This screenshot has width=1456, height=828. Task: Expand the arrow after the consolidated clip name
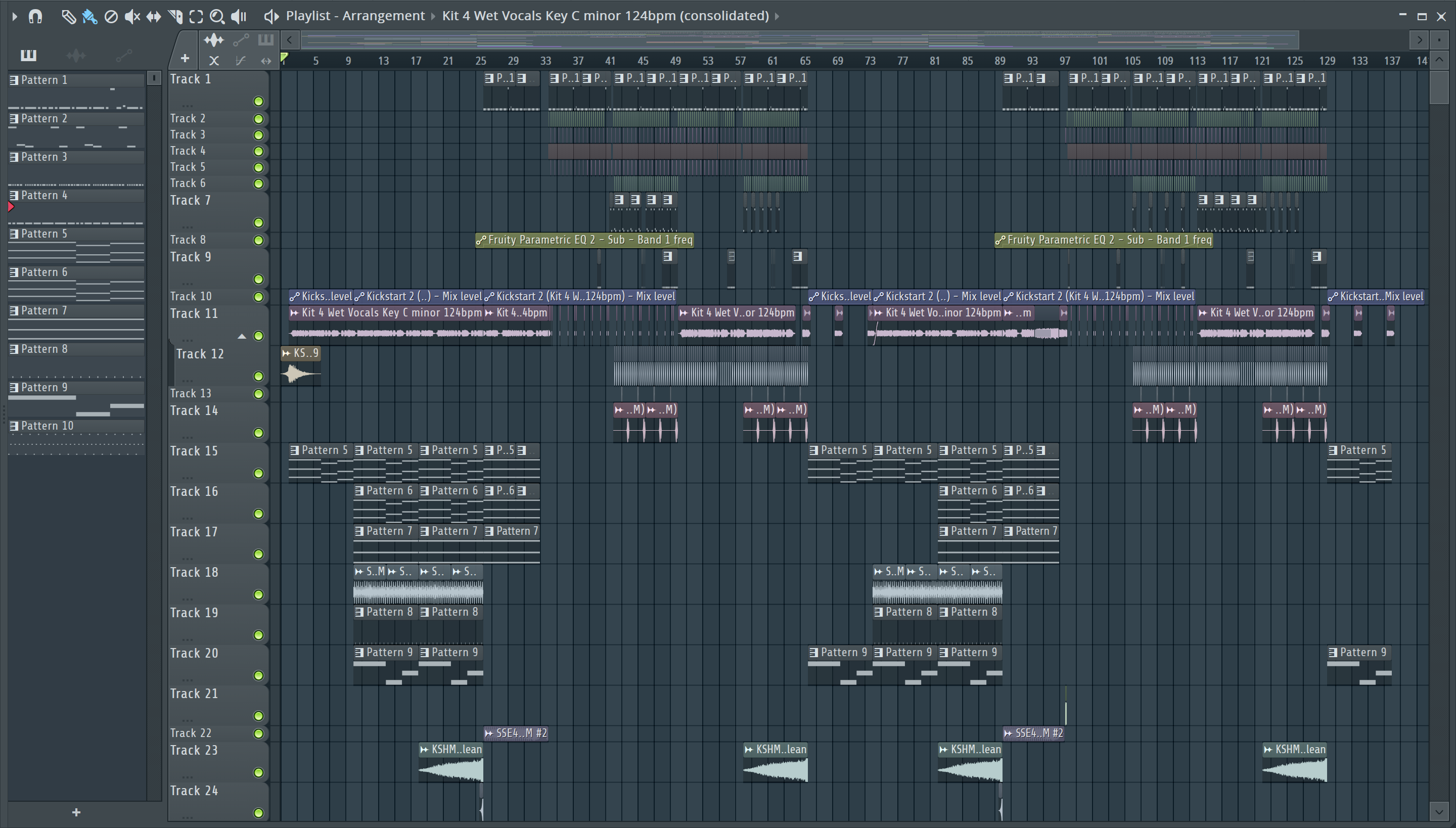[x=777, y=16]
